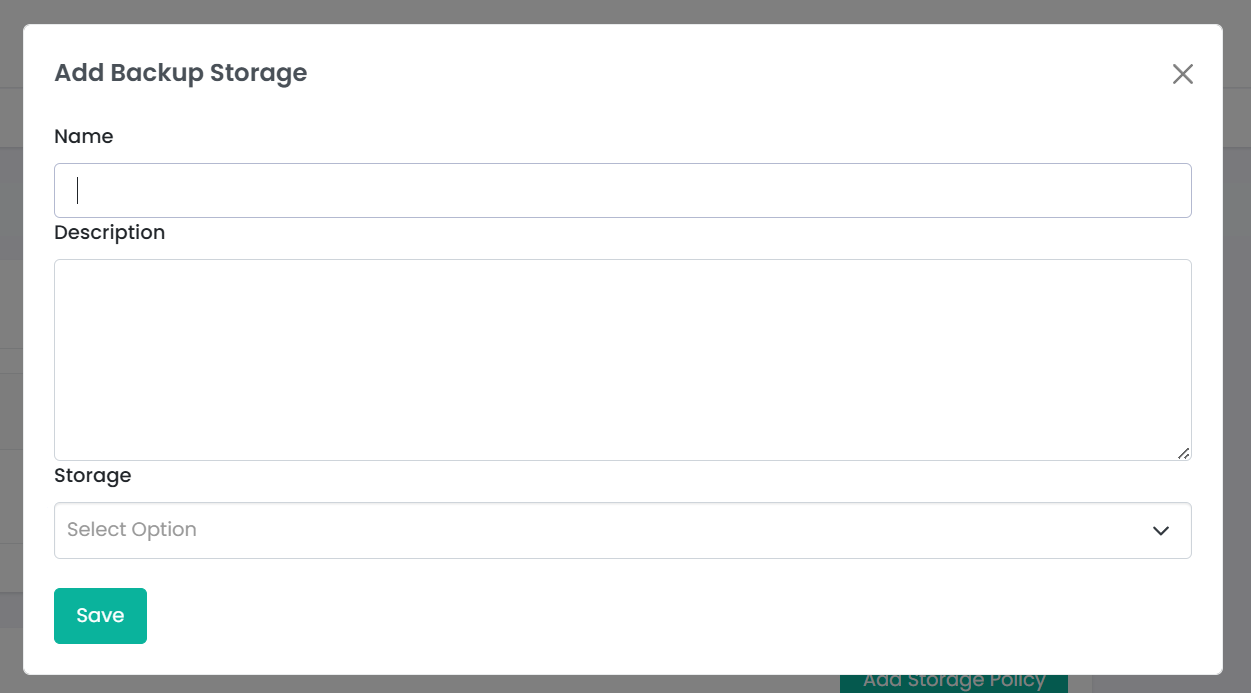Viewport: 1251px width, 693px height.
Task: Close the Add Backup Storage dialog
Action: click(x=1182, y=74)
